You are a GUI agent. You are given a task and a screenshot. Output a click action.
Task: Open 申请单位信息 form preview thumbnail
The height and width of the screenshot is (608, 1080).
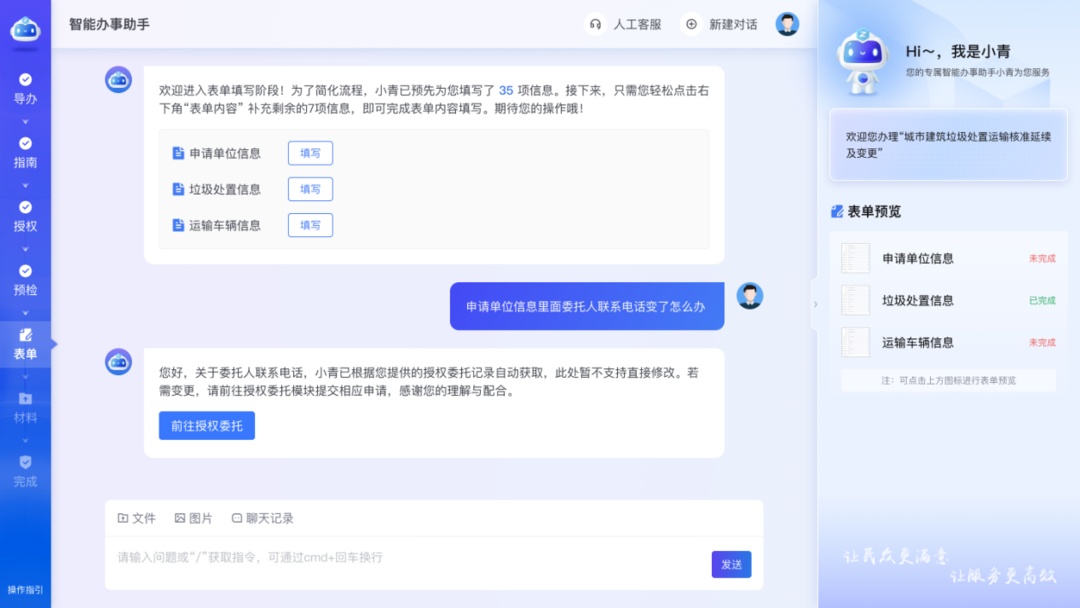[855, 259]
